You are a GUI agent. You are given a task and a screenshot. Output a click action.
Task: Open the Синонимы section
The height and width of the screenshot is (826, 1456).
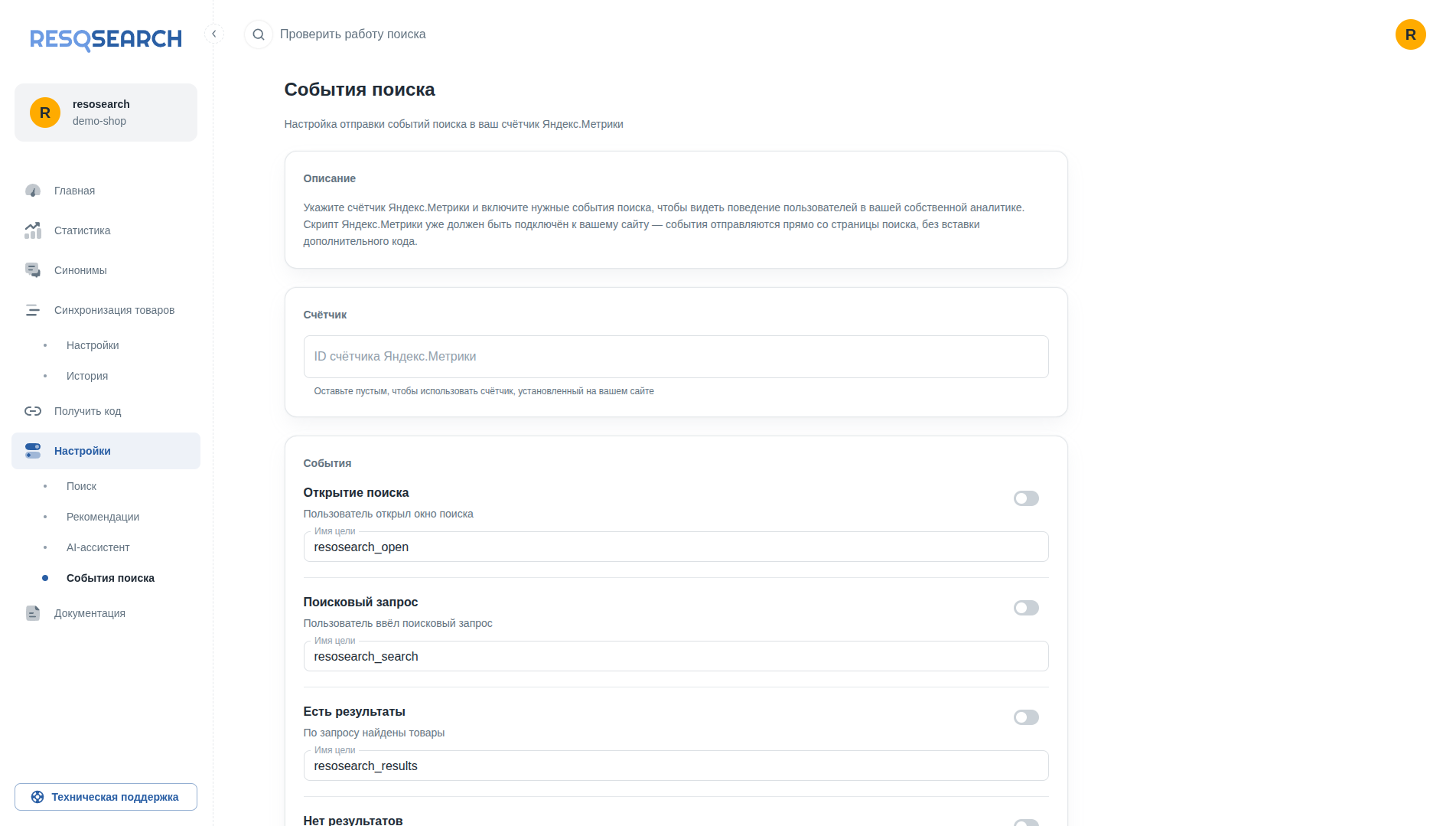coord(106,270)
